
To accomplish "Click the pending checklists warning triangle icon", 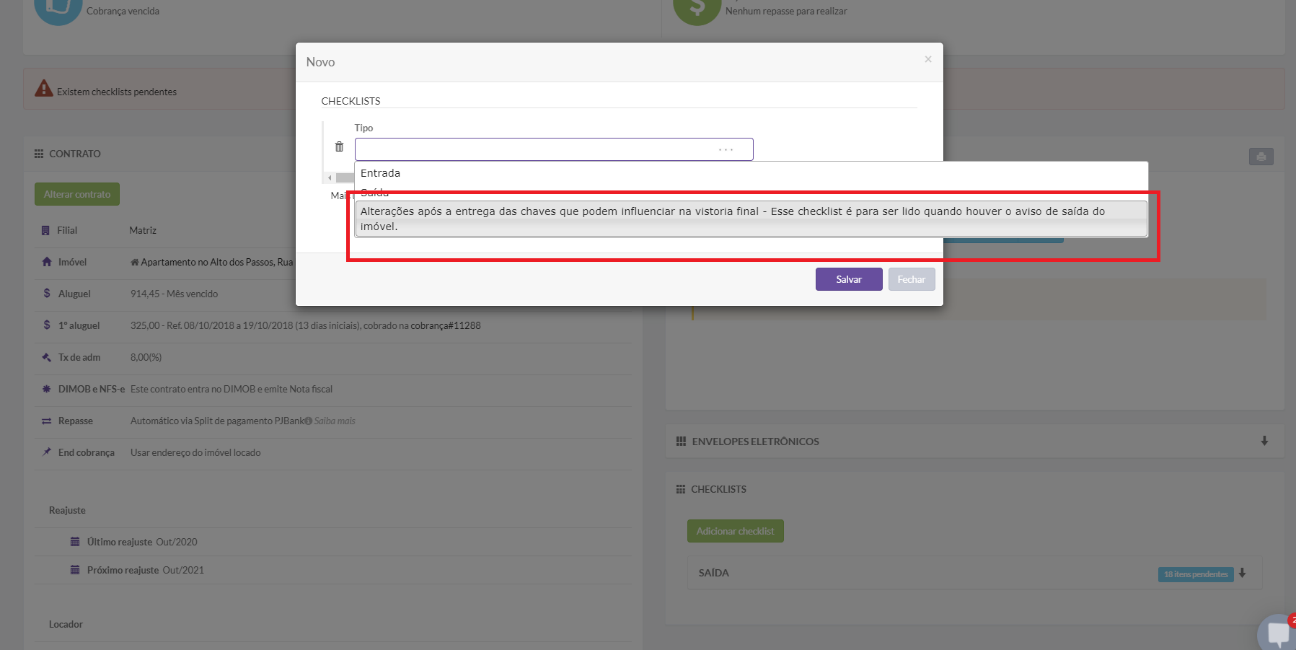I will (44, 89).
